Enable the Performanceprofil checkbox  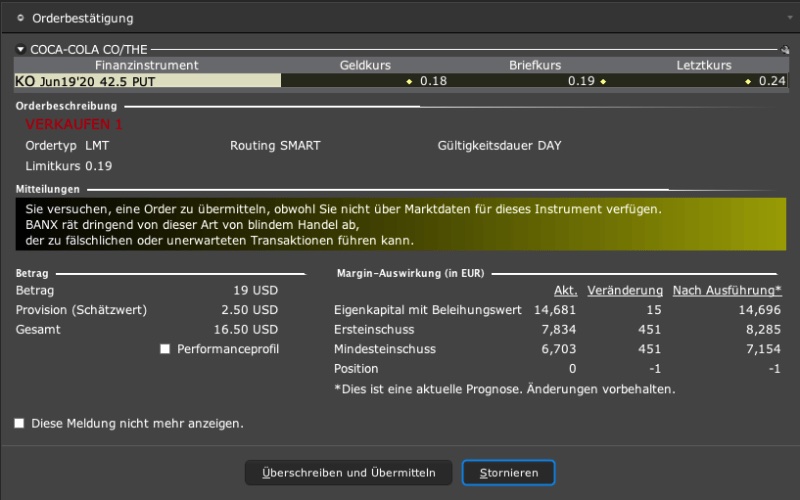tap(165, 349)
